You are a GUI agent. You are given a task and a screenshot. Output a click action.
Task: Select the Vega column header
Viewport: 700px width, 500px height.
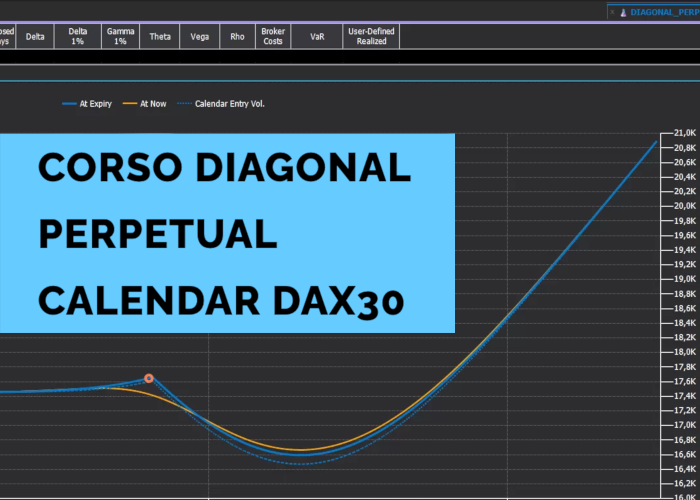[x=200, y=37]
